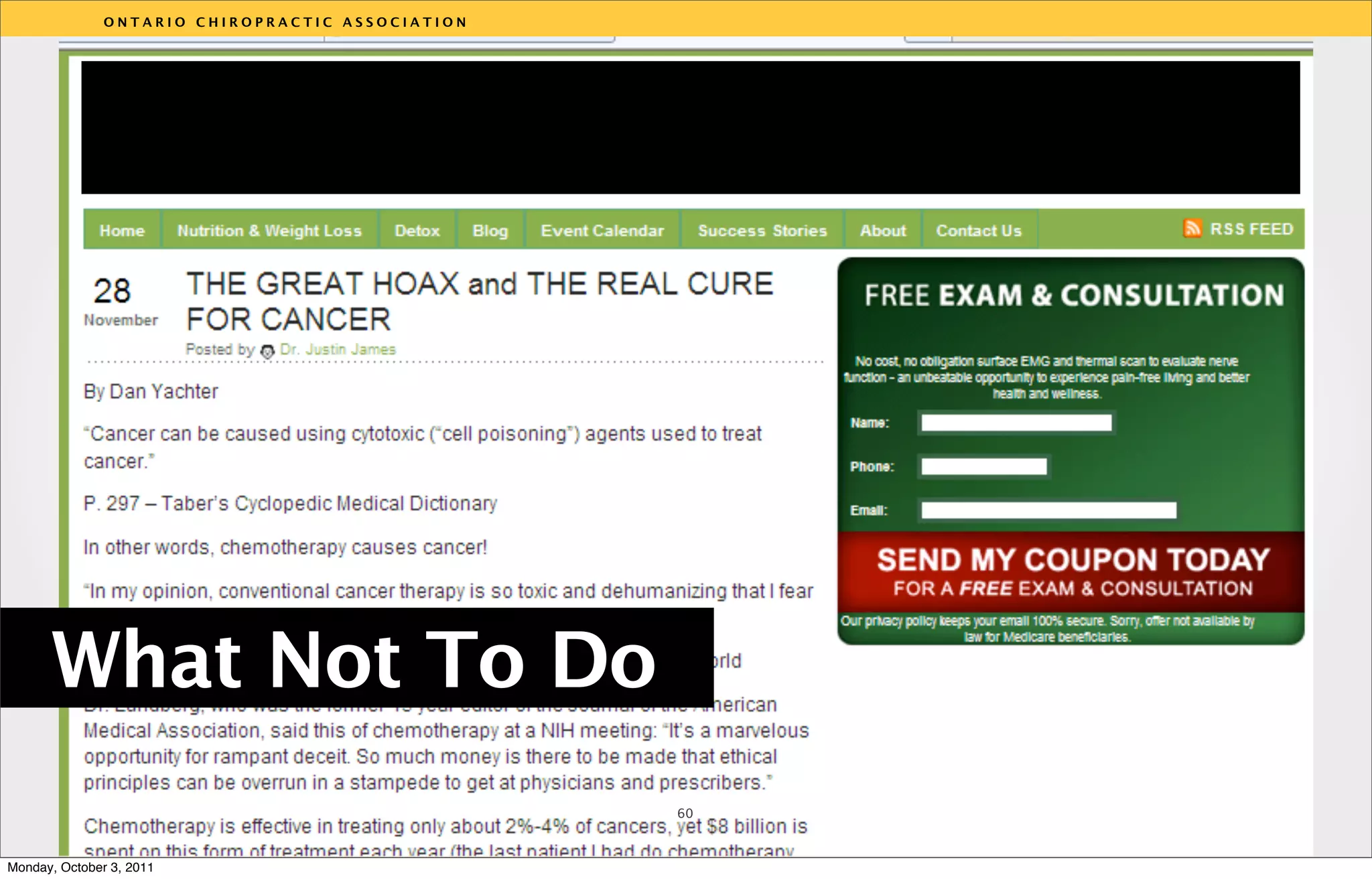View the Success Stories page
This screenshot has height=879, width=1372.
click(762, 230)
